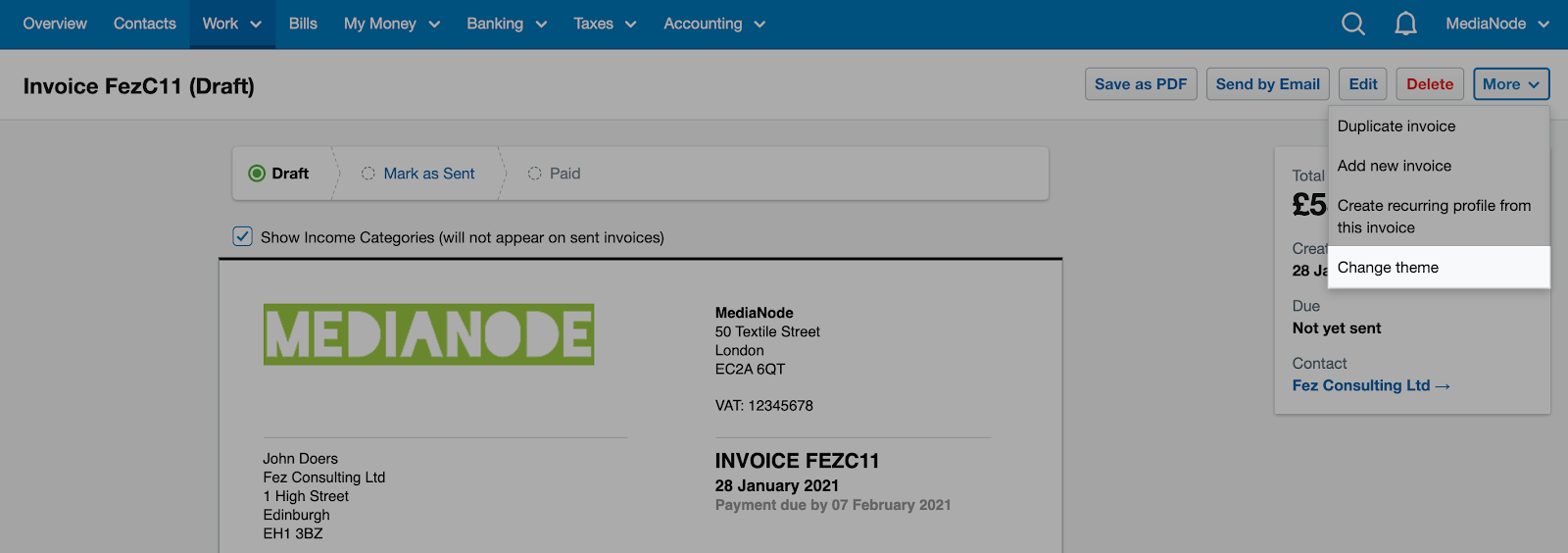This screenshot has width=1568, height=553.
Task: Click the John Doers recipient name
Action: (x=300, y=458)
